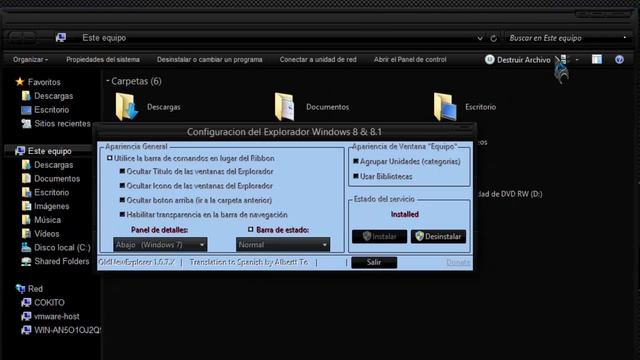Expand the address bar history chevron
This screenshot has width=640, height=360.
click(480, 38)
